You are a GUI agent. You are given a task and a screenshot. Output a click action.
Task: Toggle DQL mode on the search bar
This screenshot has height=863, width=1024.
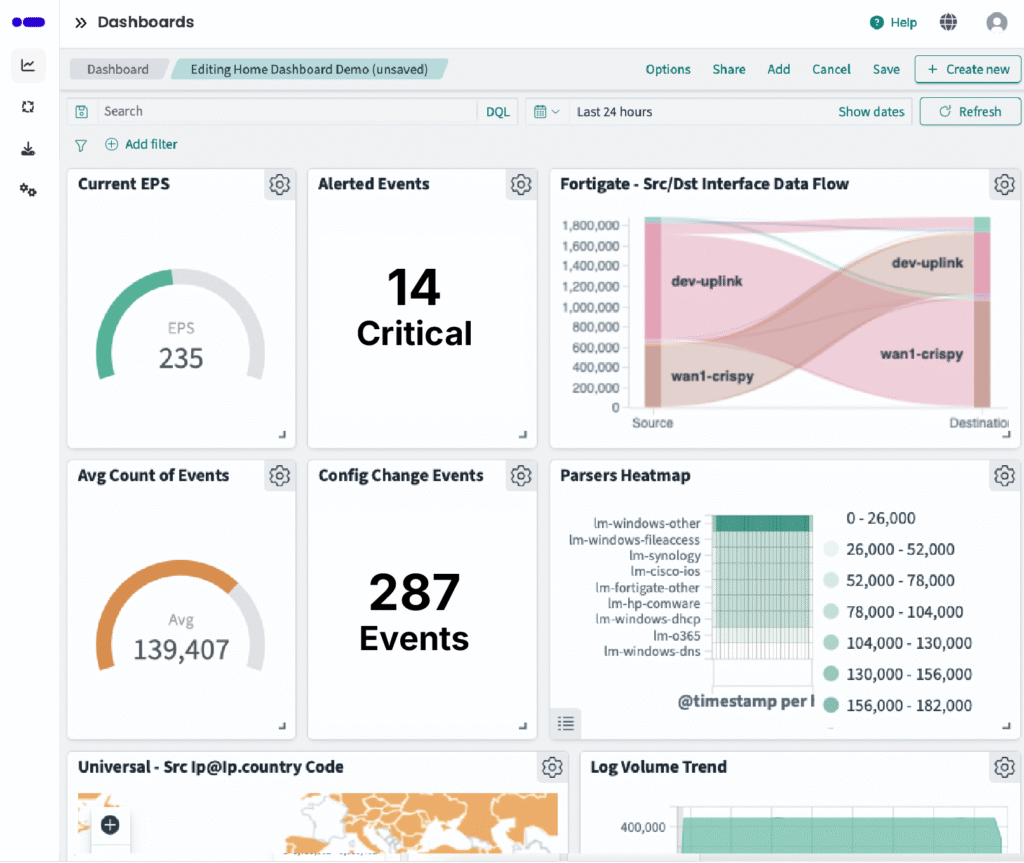pos(497,111)
